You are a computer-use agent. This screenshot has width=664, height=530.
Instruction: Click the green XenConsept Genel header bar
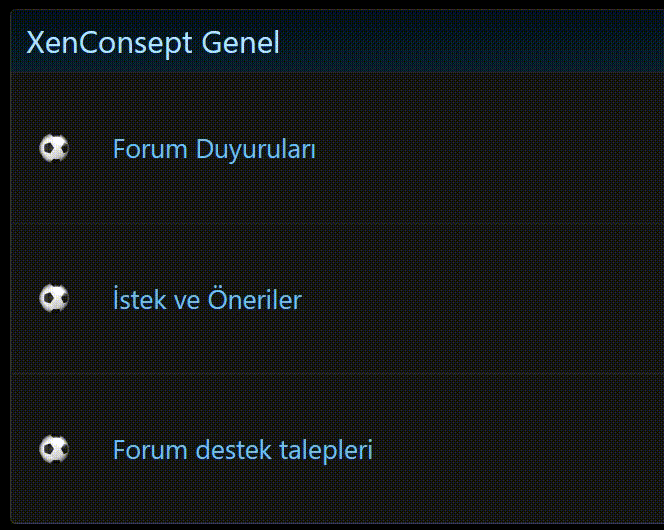[470, 43]
